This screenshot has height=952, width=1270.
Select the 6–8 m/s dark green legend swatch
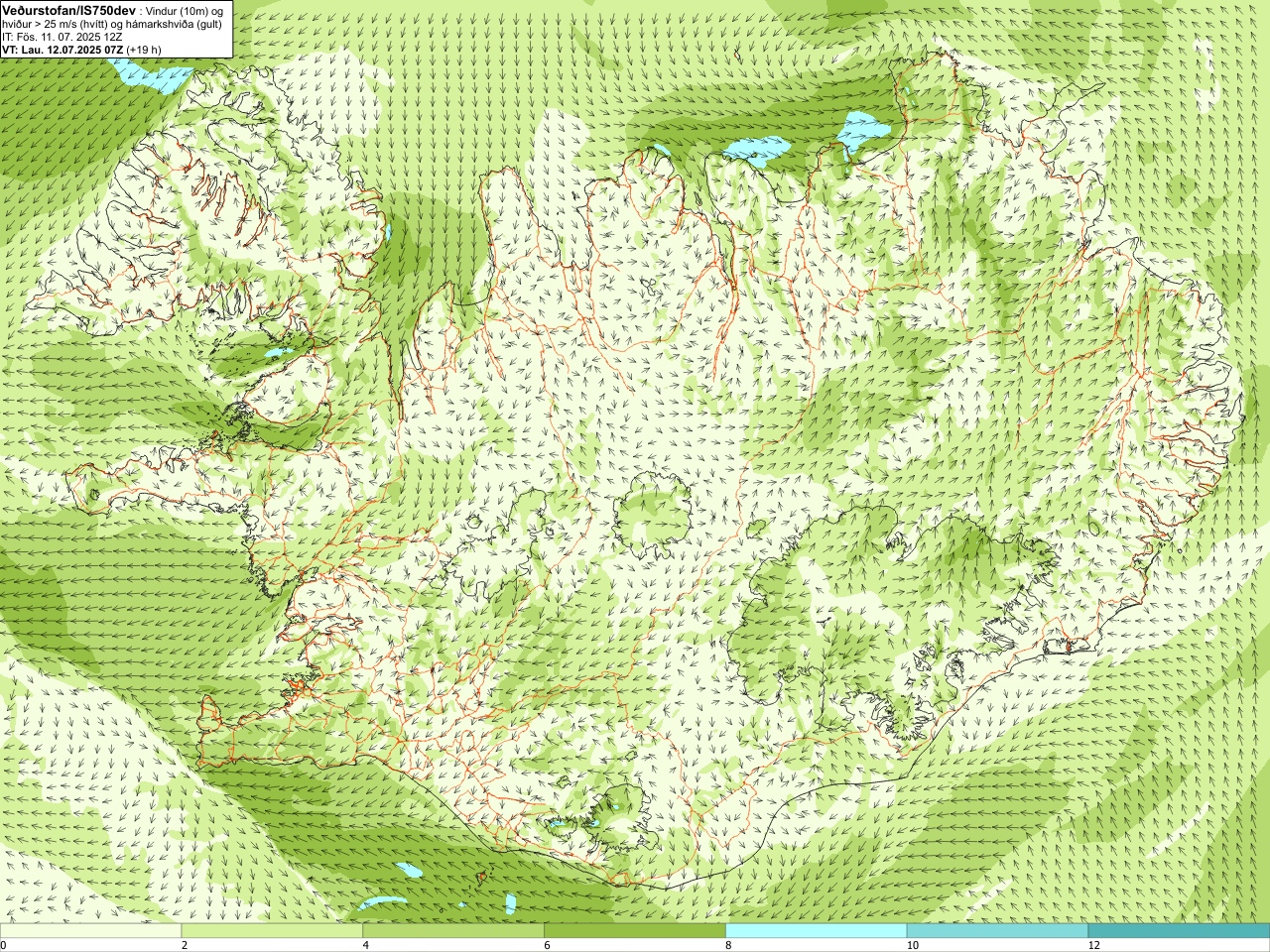(635, 931)
